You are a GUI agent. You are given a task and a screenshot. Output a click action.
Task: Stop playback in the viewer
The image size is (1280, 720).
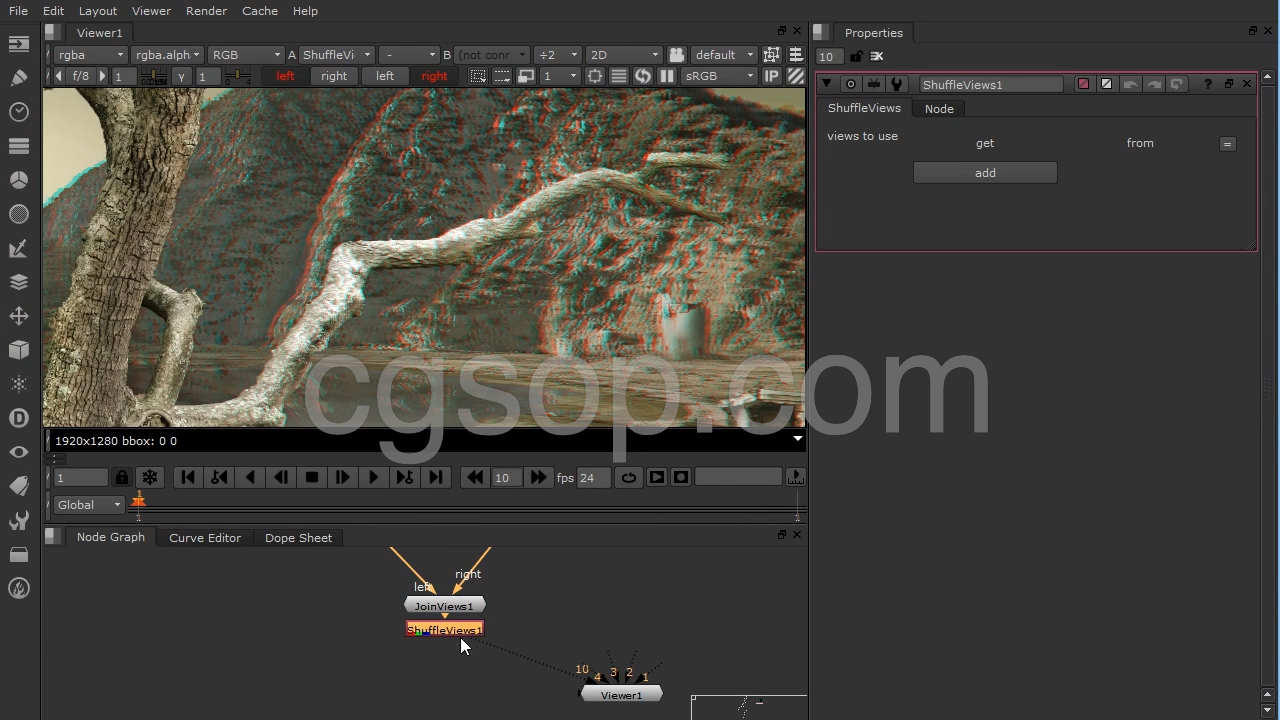click(311, 478)
